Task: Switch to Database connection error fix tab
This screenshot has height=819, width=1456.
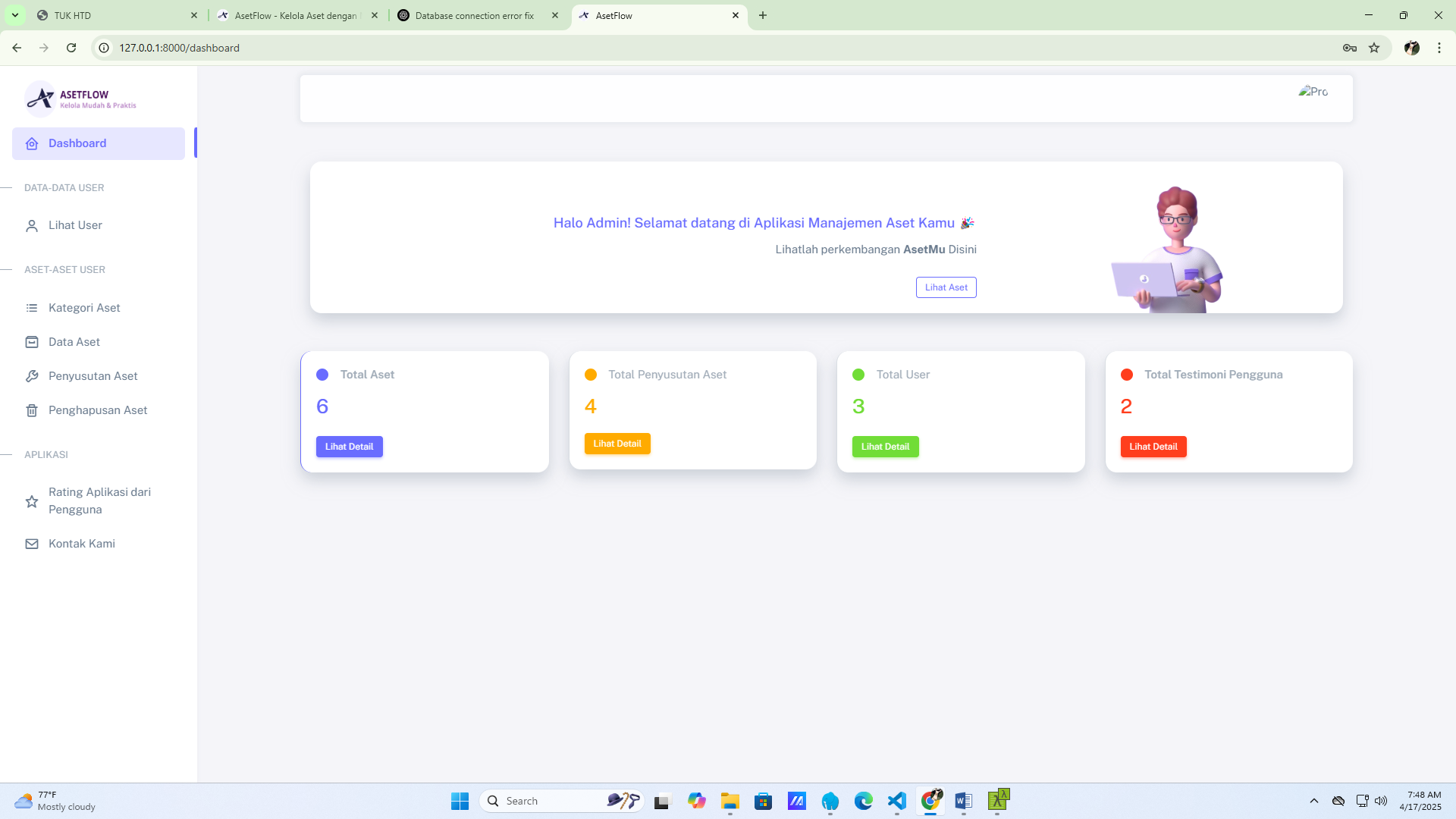Action: [474, 15]
